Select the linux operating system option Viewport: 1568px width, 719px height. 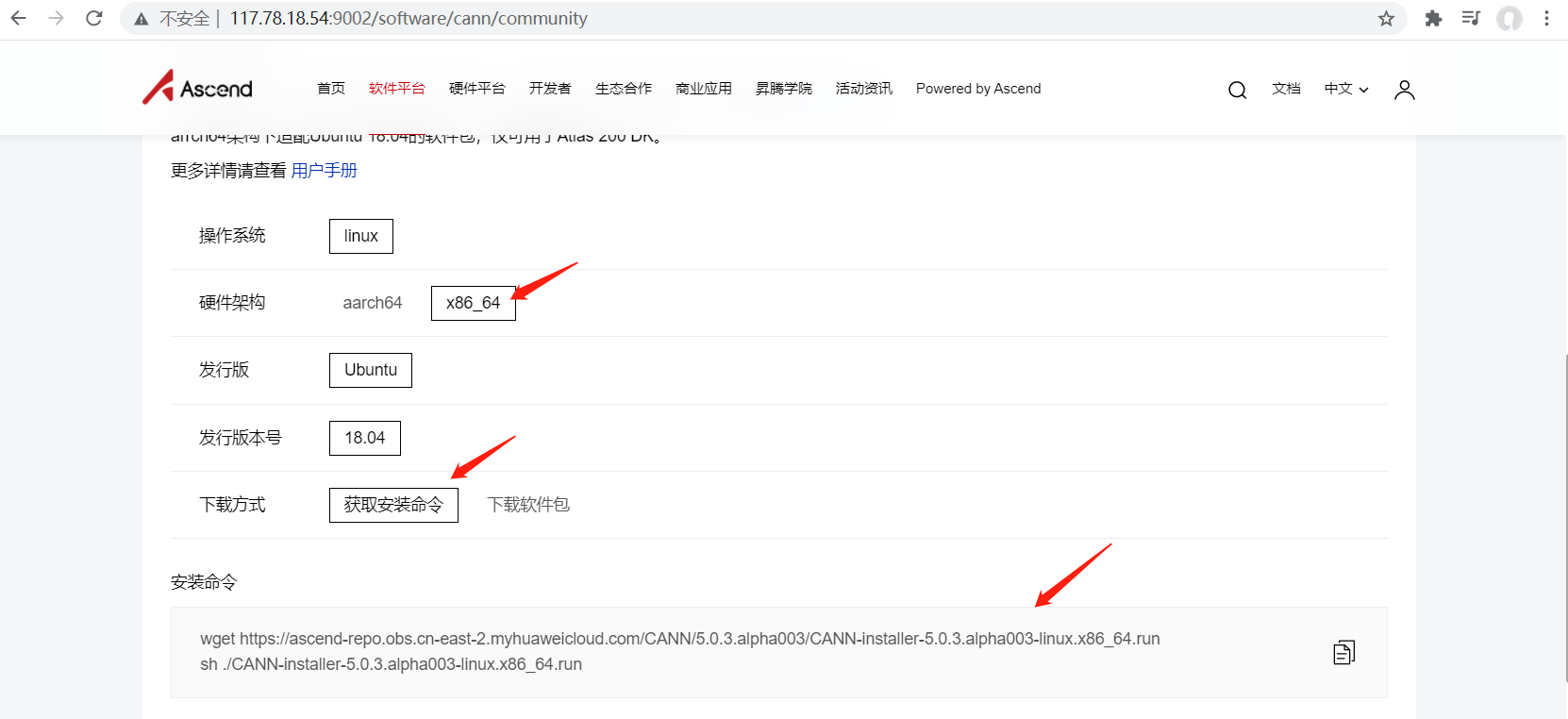click(x=361, y=236)
